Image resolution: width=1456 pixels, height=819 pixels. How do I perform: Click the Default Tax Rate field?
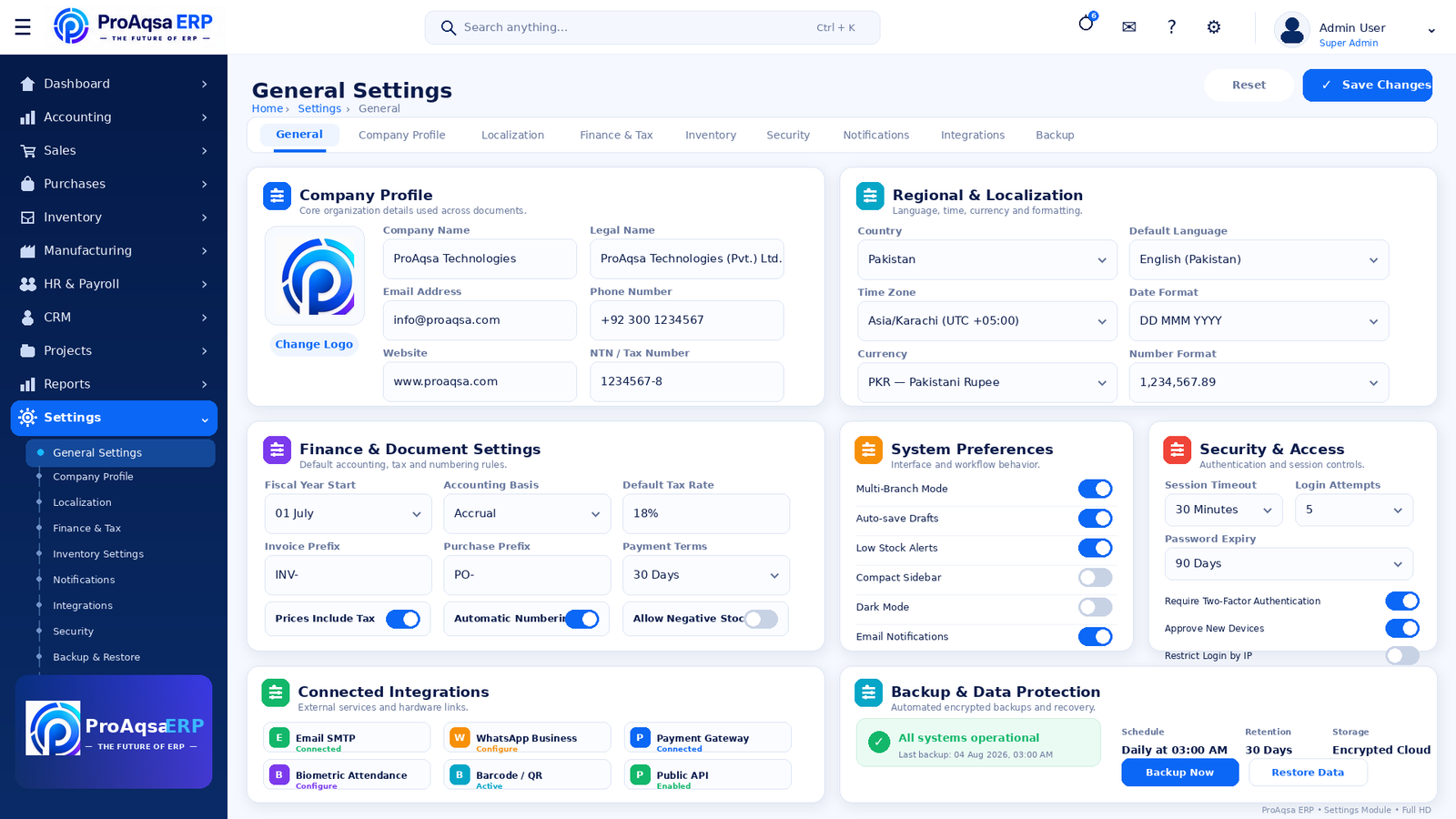706,513
